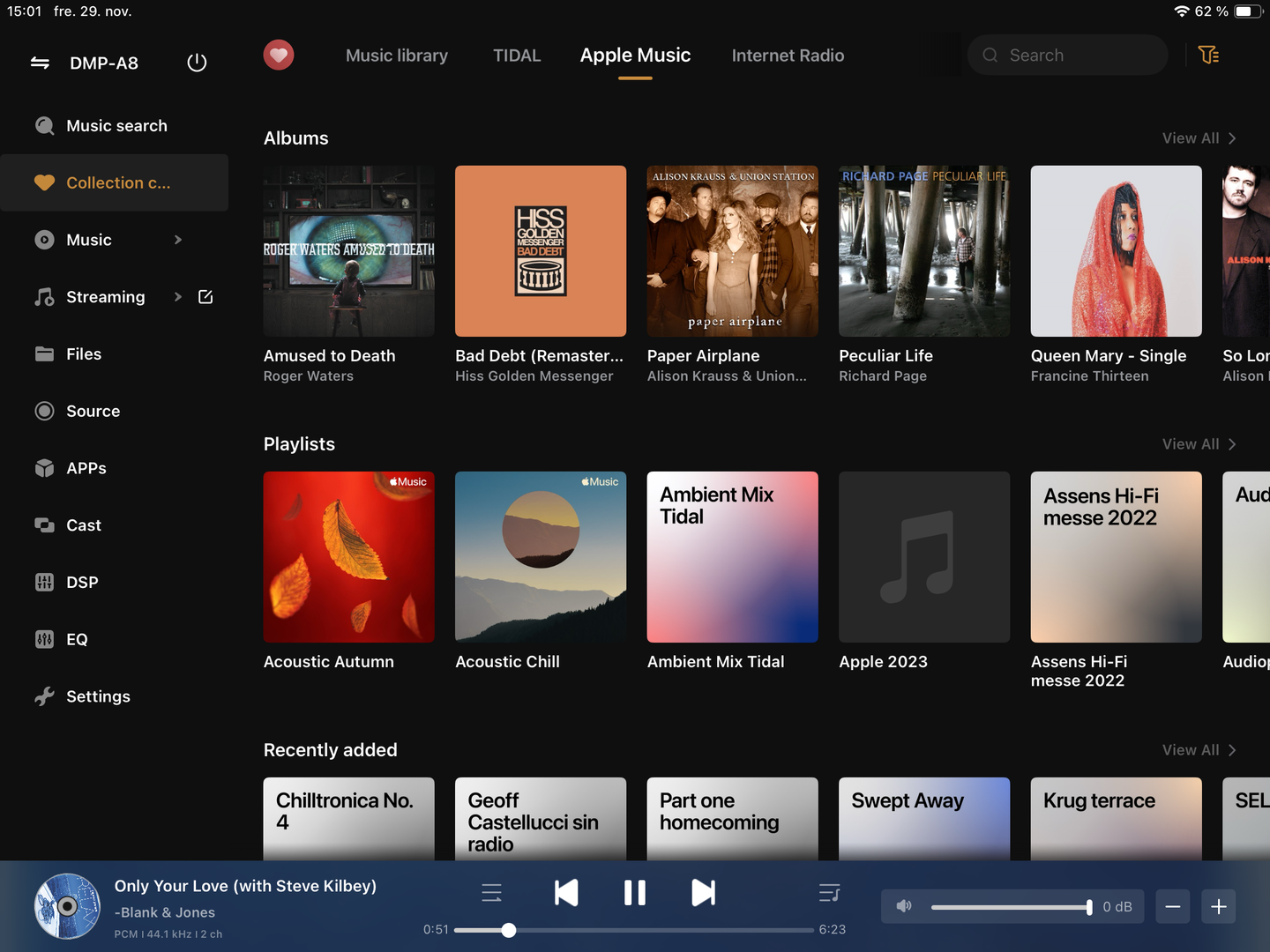The image size is (1270, 952).
Task: Open the Paper Airplane album
Action: pyautogui.click(x=733, y=251)
